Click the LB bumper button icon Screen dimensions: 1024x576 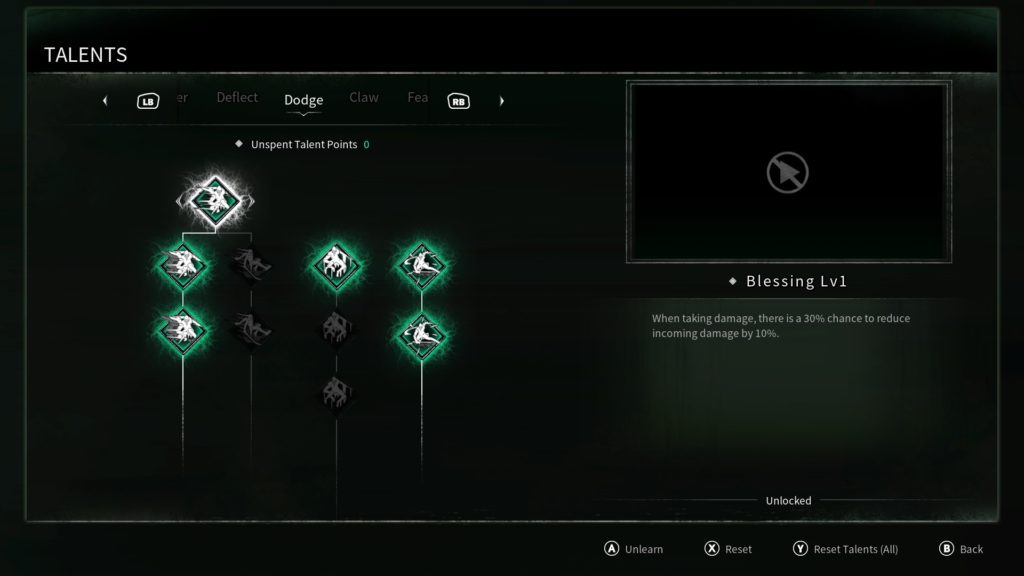(x=148, y=101)
